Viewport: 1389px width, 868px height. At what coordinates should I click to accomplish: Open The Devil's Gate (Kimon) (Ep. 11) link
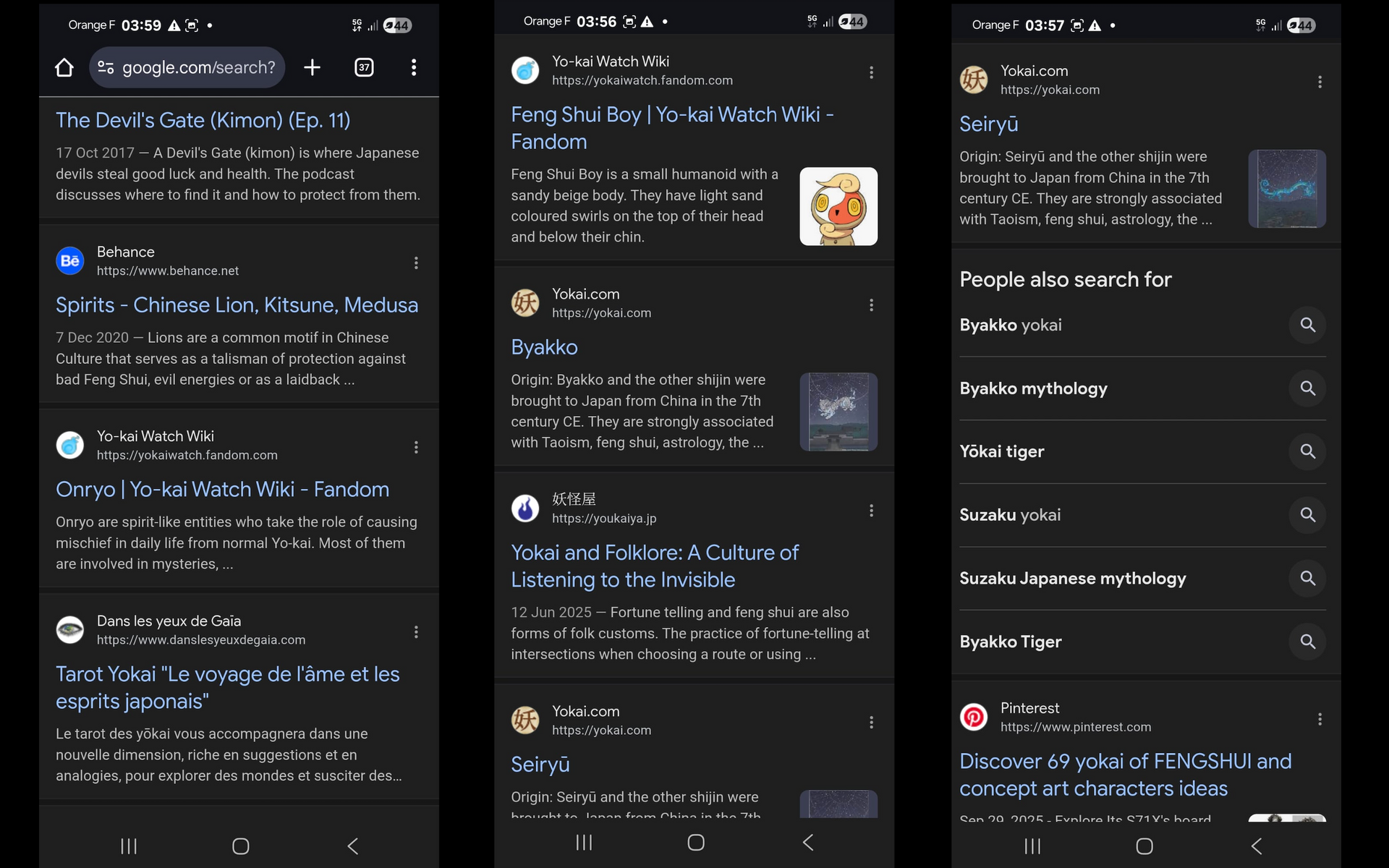[x=203, y=120]
